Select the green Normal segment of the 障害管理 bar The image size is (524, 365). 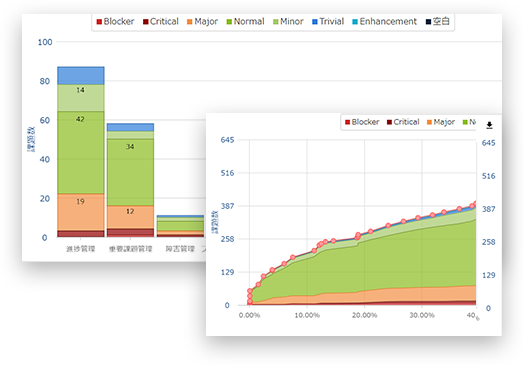coord(180,226)
